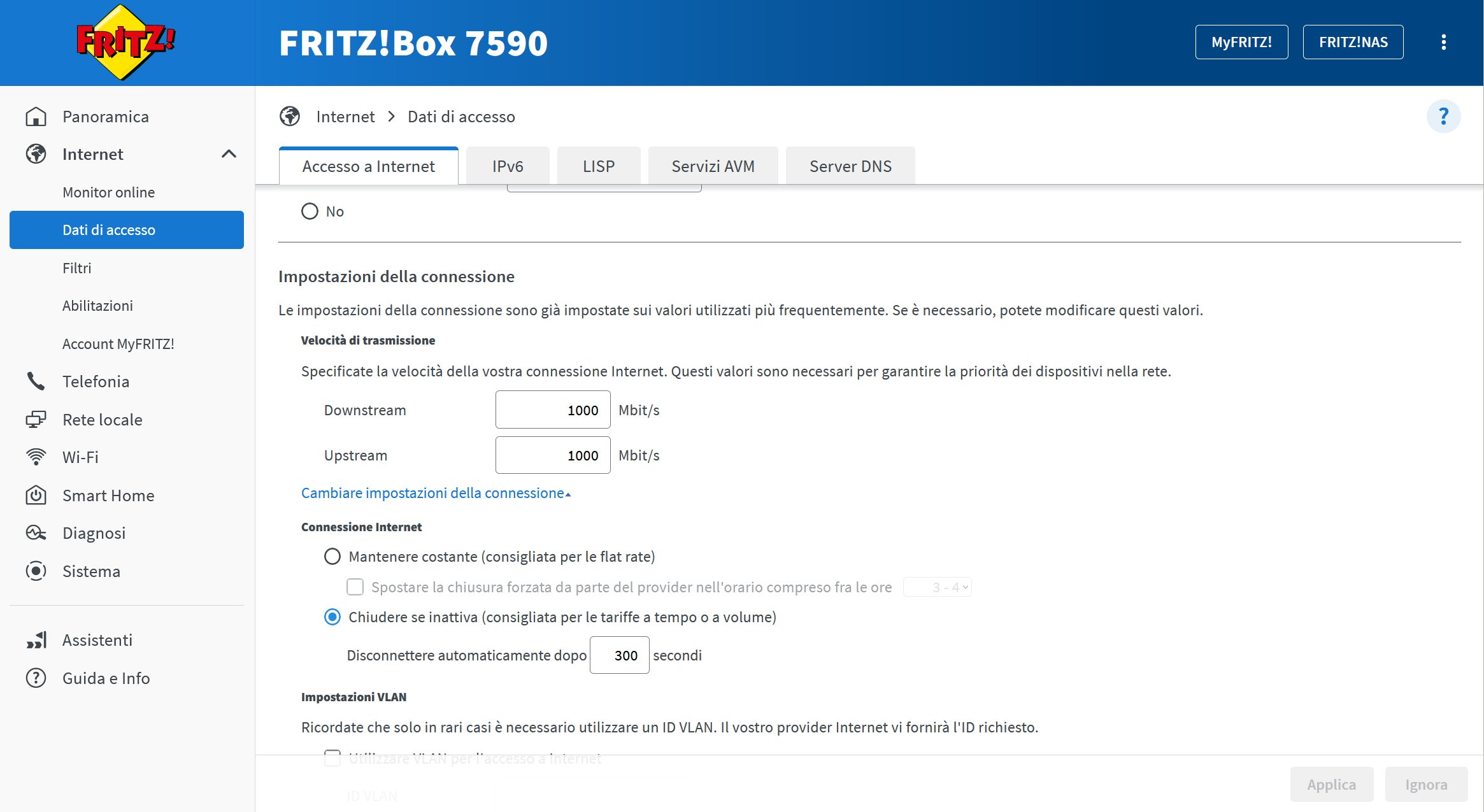Select 'Mantenere costante' radio option
Viewport: 1484px width, 812px height.
332,557
